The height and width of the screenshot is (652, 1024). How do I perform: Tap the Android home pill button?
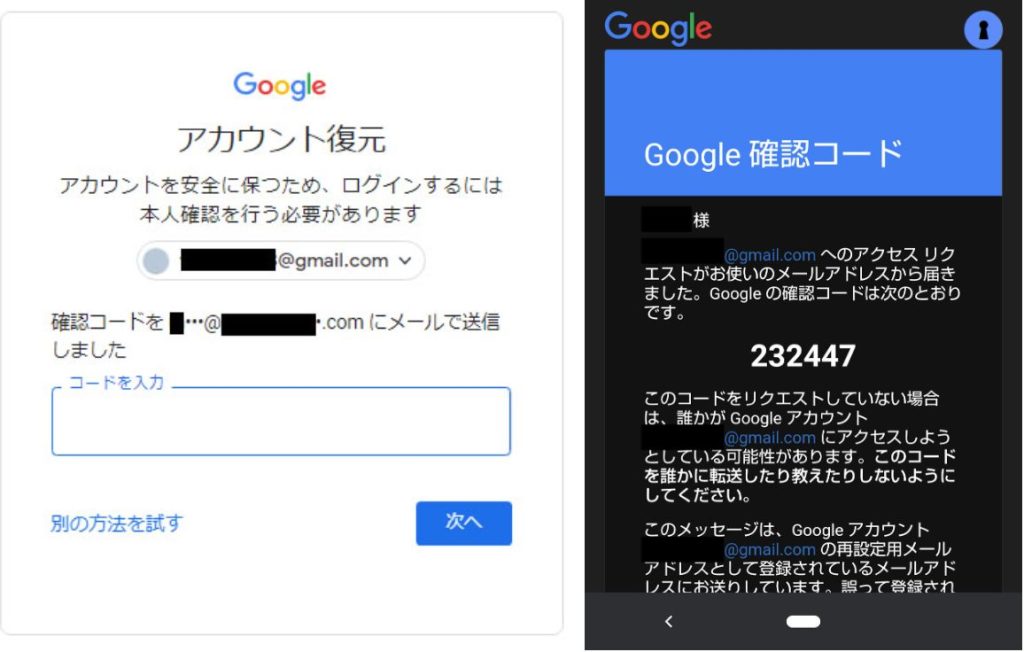click(x=803, y=621)
